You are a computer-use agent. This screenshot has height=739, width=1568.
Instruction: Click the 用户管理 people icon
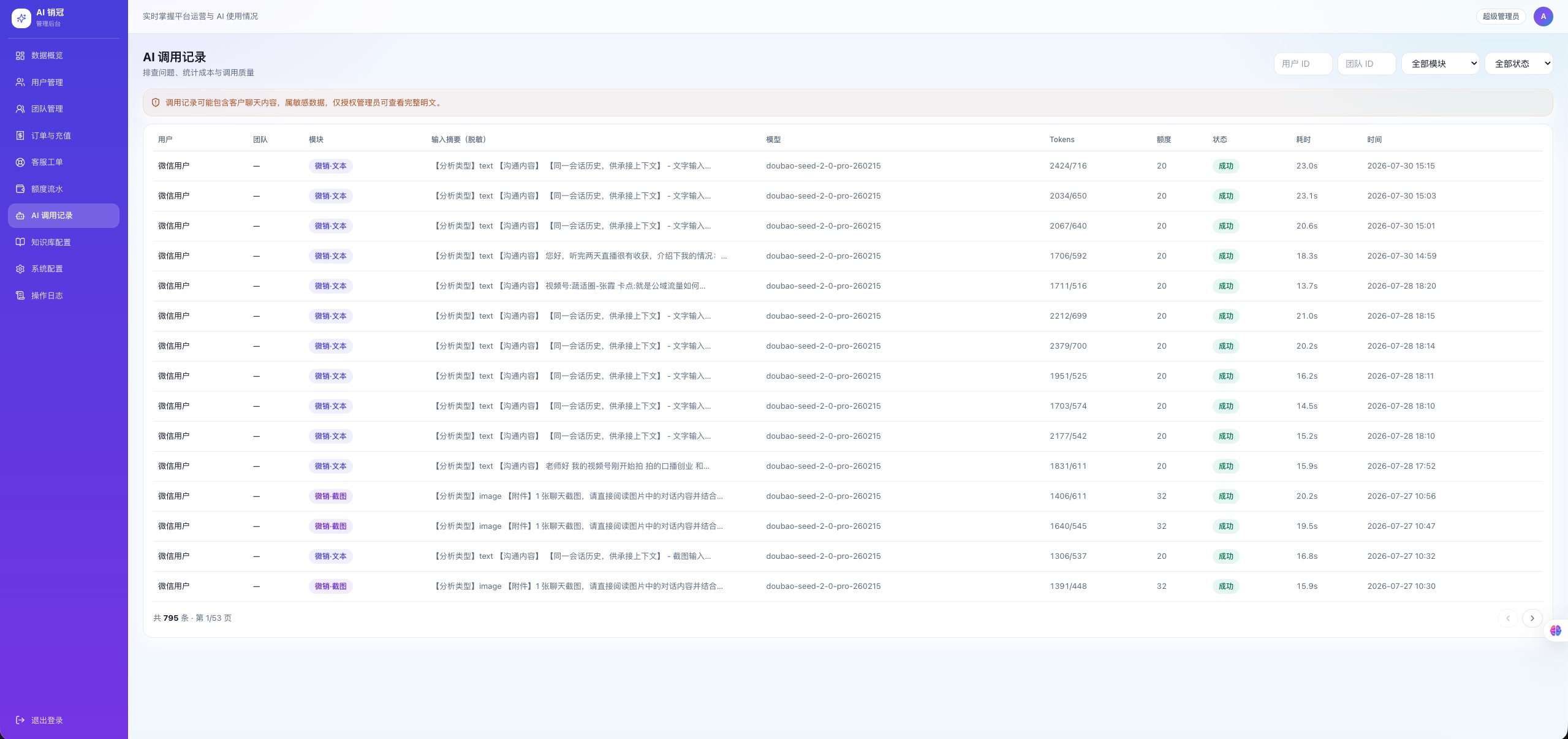pyautogui.click(x=20, y=82)
